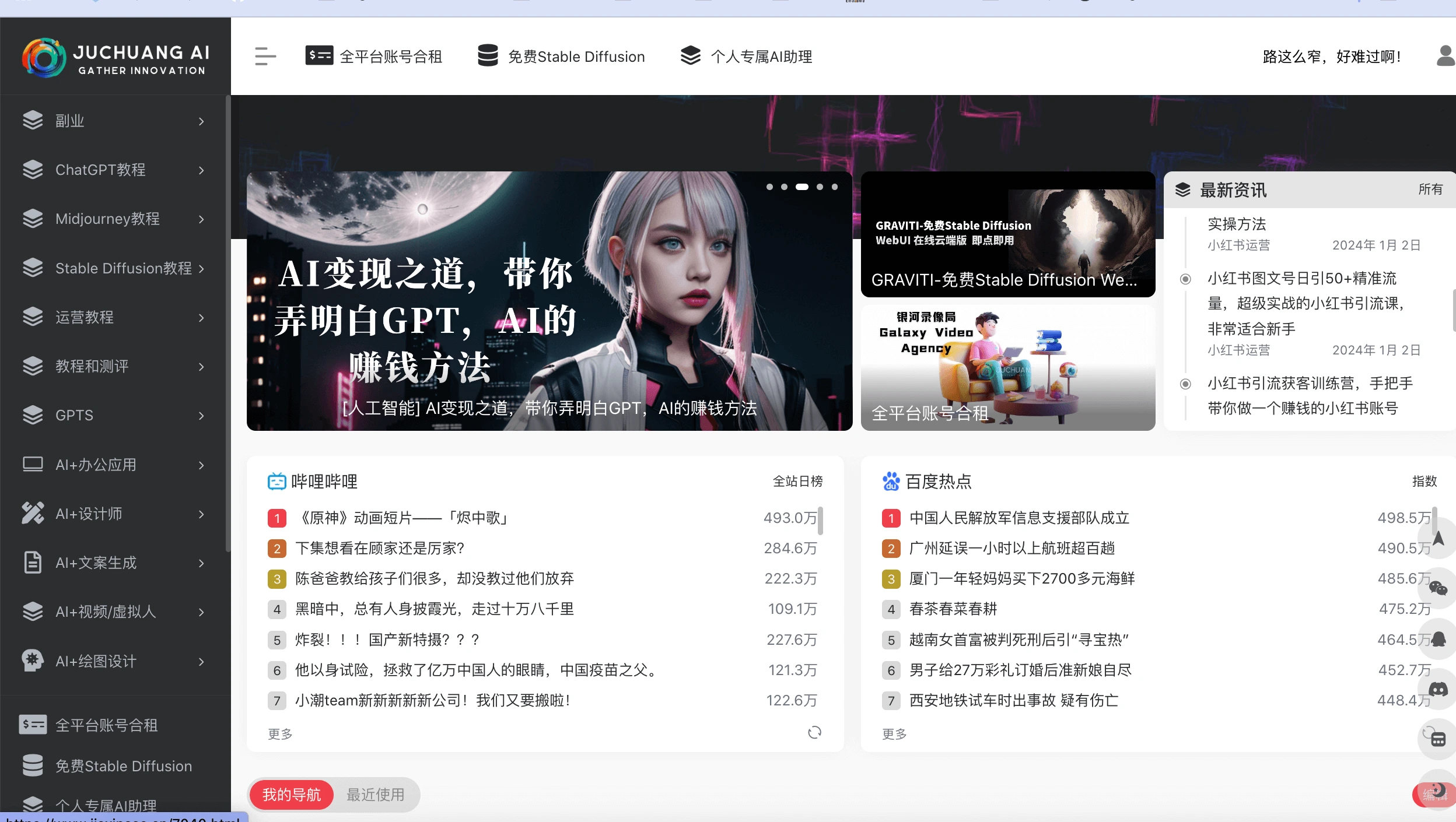Click 更多 link under Bilibili list
The width and height of the screenshot is (1456, 822).
[280, 734]
